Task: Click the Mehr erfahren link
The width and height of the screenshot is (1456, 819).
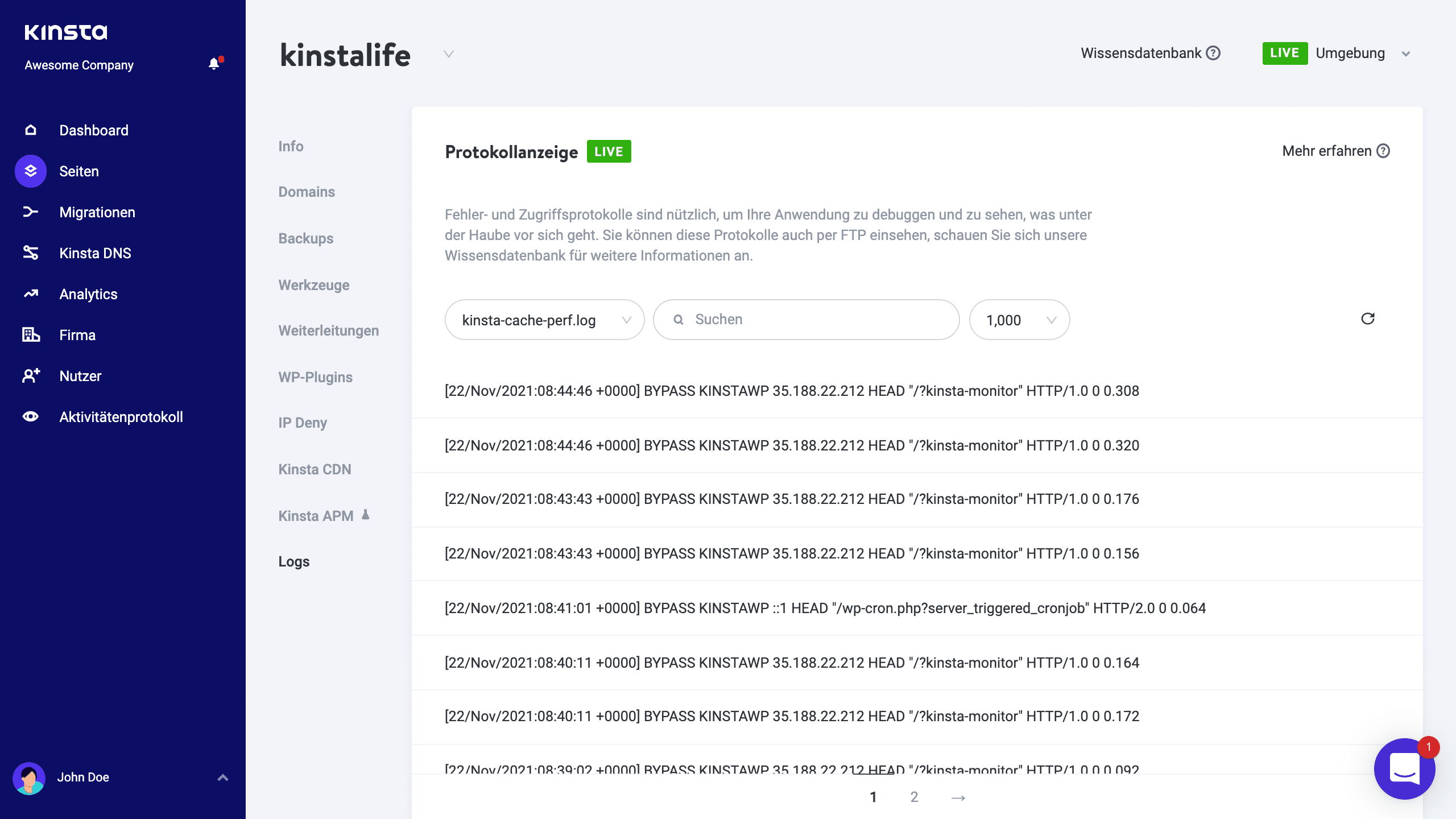Action: pos(1327,151)
